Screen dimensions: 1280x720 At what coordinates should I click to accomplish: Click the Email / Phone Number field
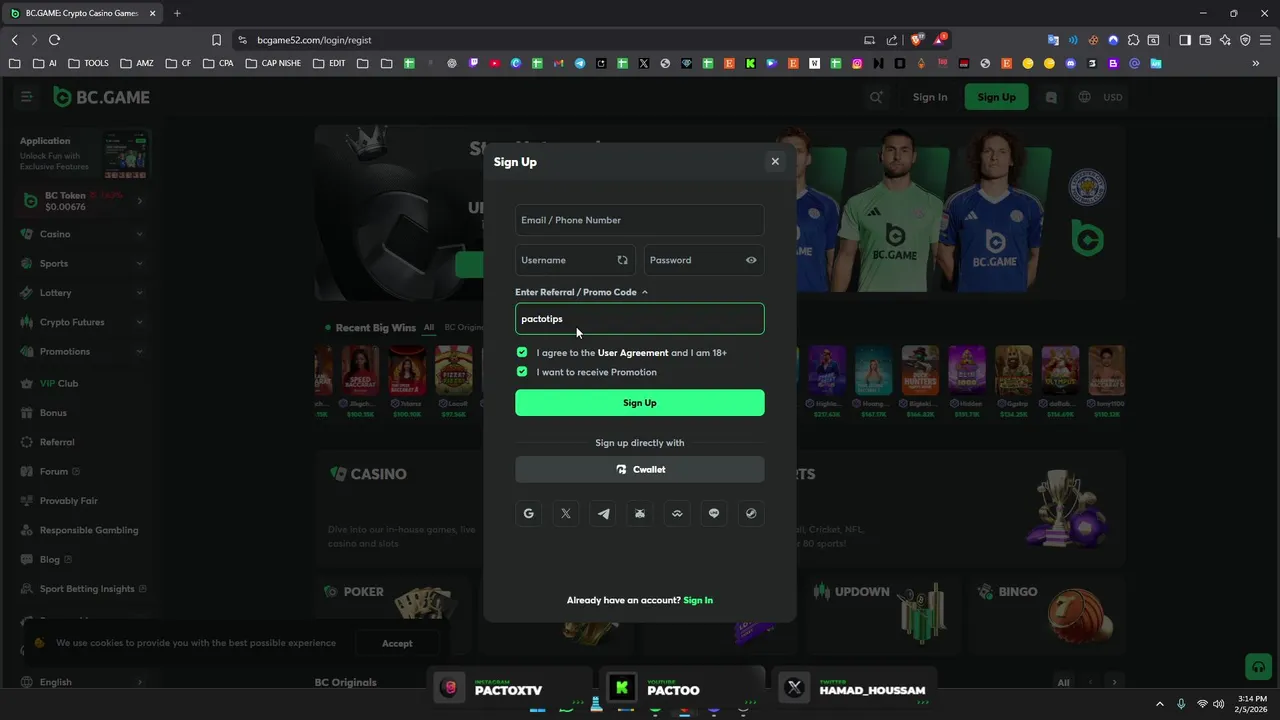[x=640, y=220]
